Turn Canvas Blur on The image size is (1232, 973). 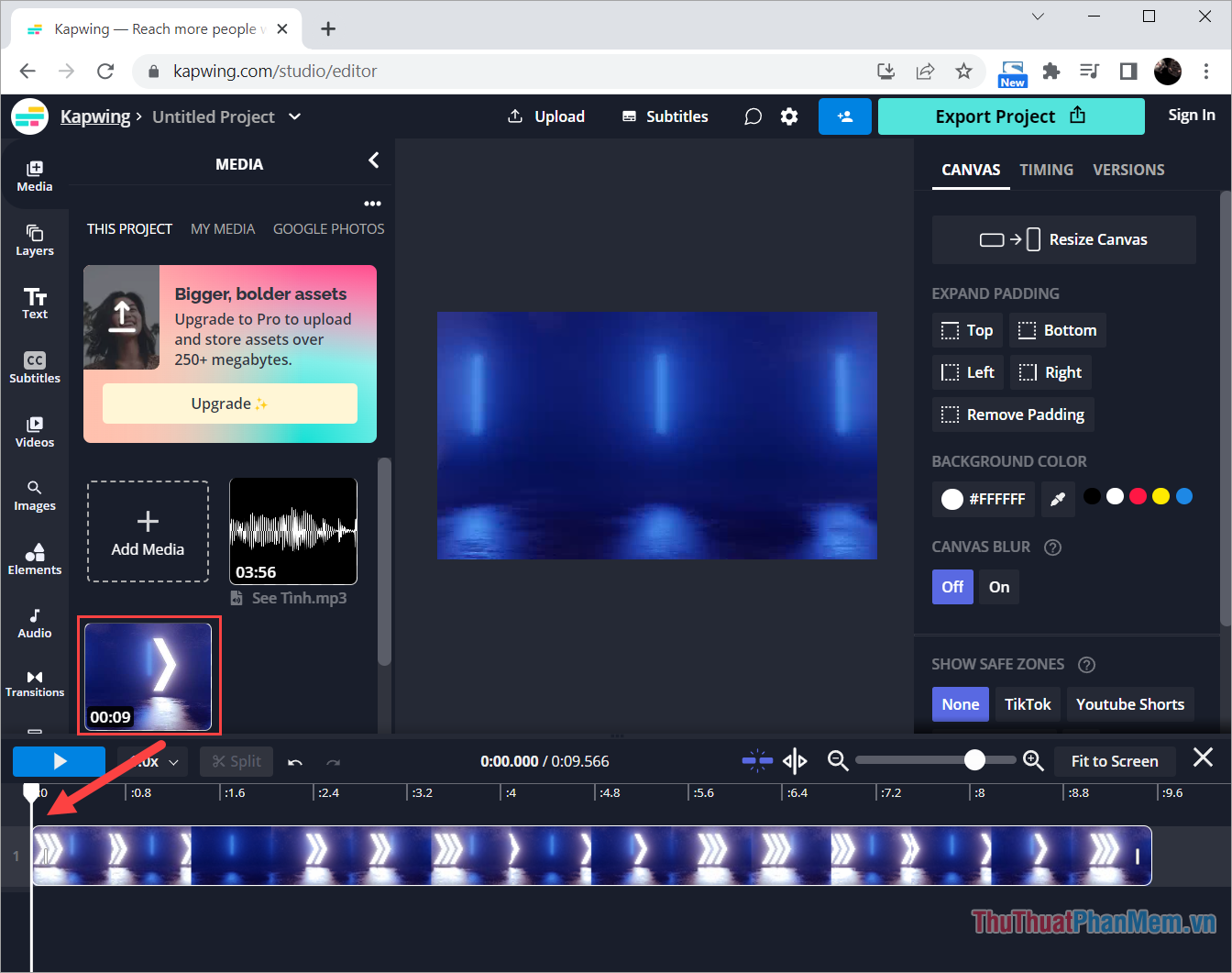(998, 586)
